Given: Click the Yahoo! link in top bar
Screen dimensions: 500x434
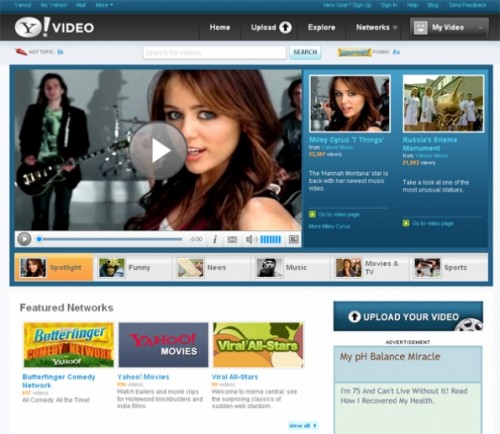Looking at the screenshot, I should point(23,5).
